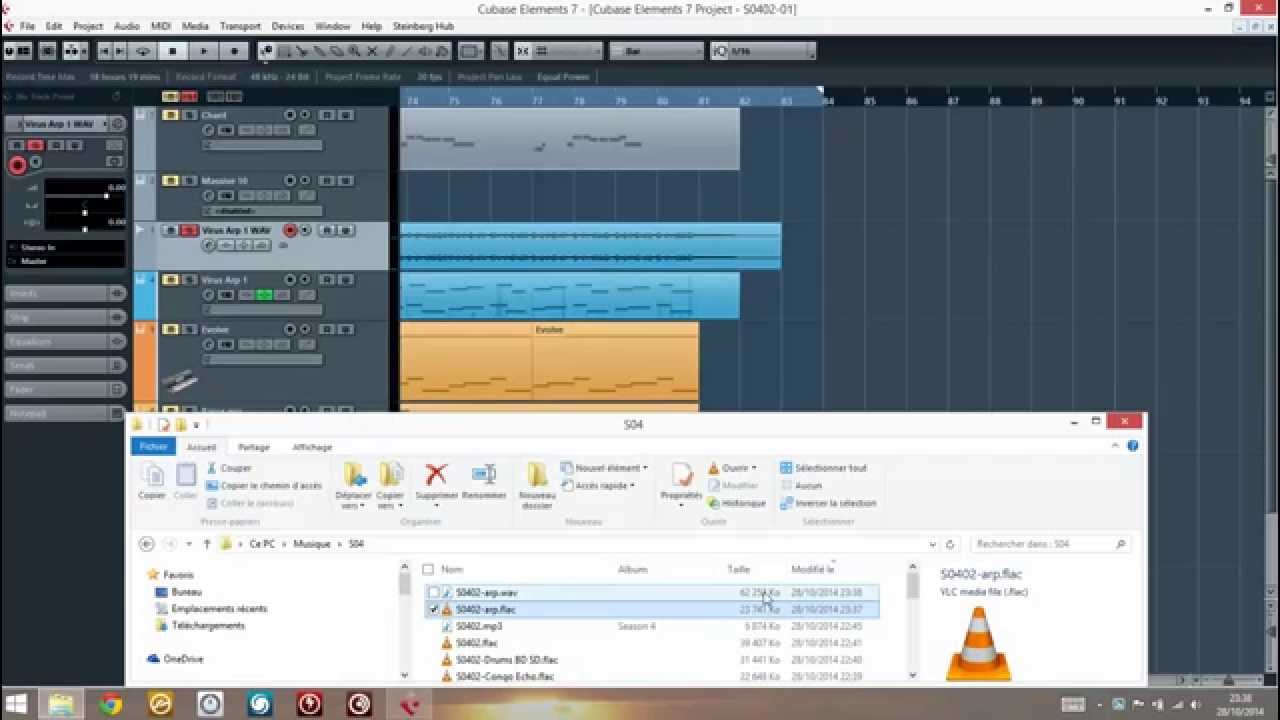Click Inverser la sélection
This screenshot has height=720, width=1280.
[x=828, y=503]
